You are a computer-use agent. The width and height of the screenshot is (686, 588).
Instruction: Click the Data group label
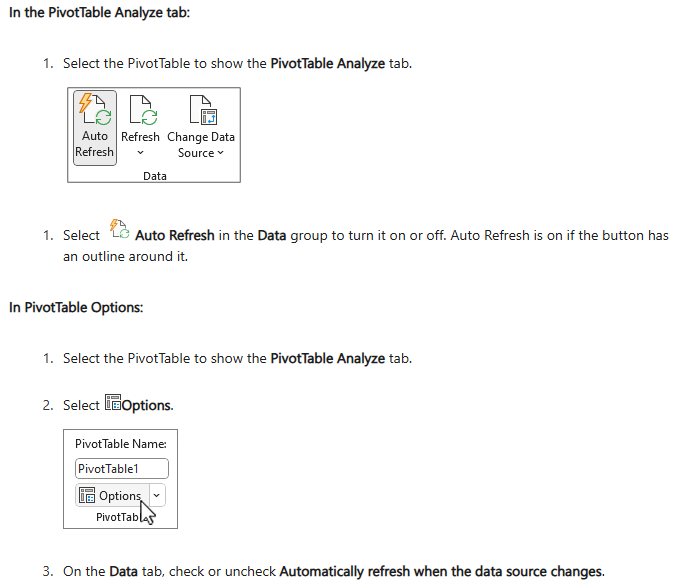(155, 176)
